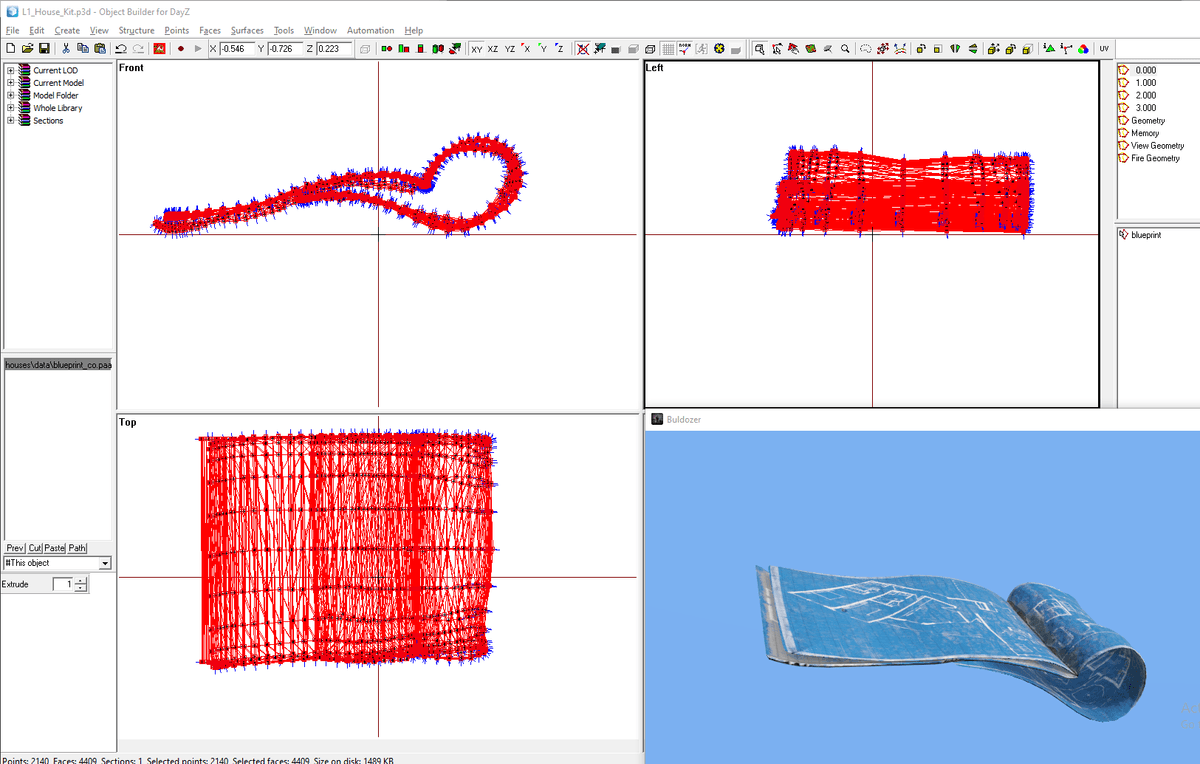This screenshot has height=764, width=1200.
Task: Click the color picker icon on the toolbar
Action: click(x=1082, y=48)
